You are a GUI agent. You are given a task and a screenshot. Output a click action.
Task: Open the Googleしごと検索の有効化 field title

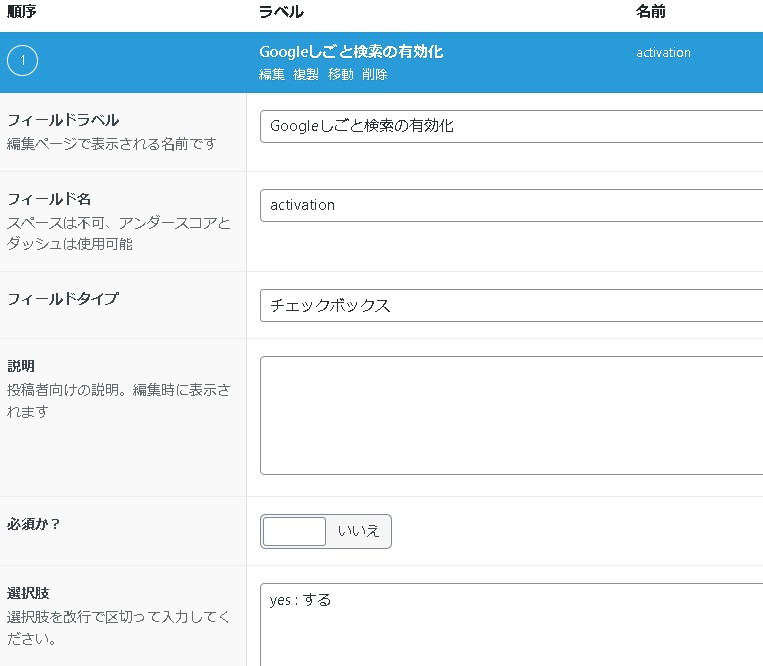tap(351, 52)
